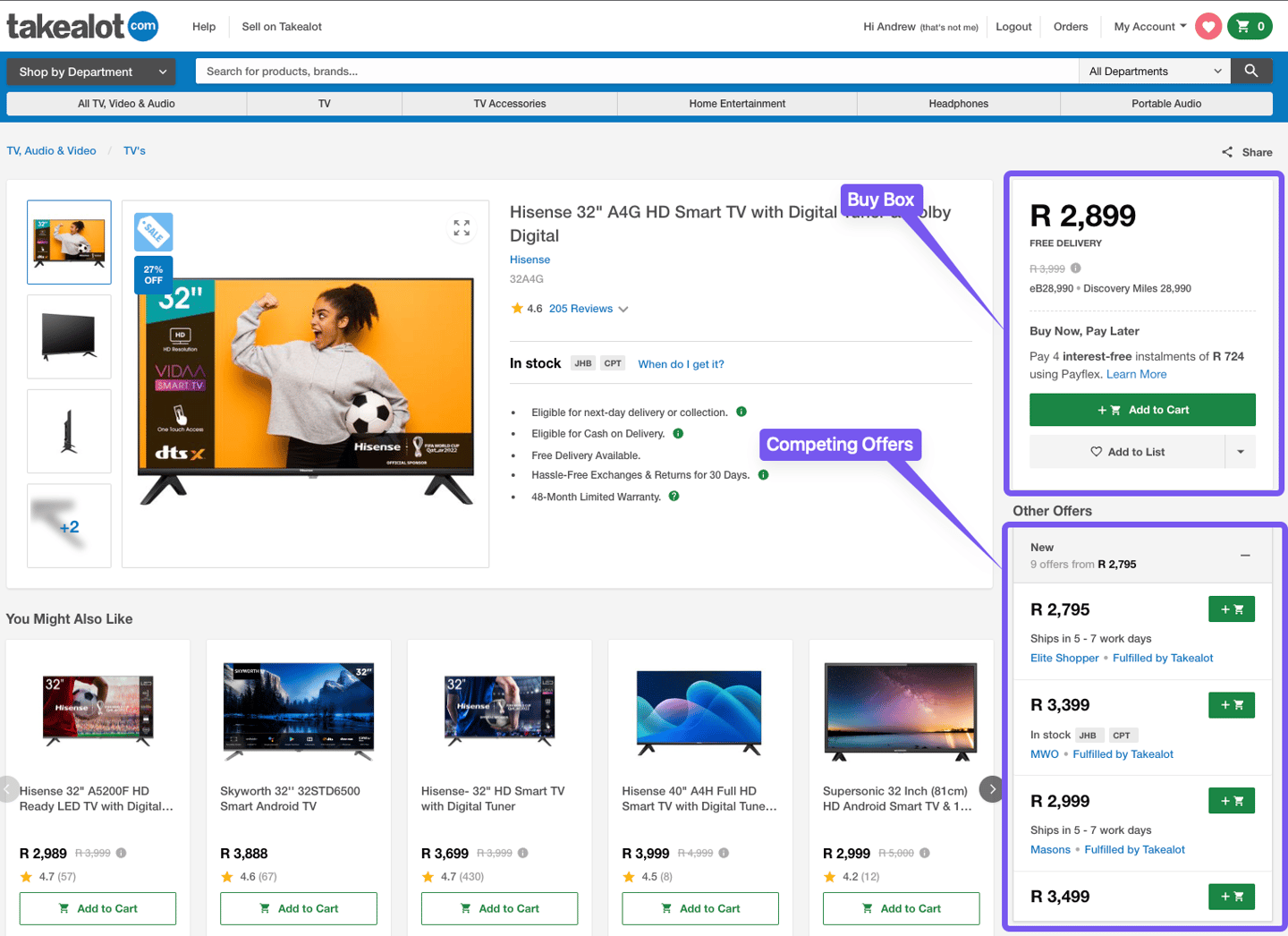Screen dimensions: 1288x936
Task: Click green add-to-cart icon beside R 3,499 offer
Action: [1232, 896]
